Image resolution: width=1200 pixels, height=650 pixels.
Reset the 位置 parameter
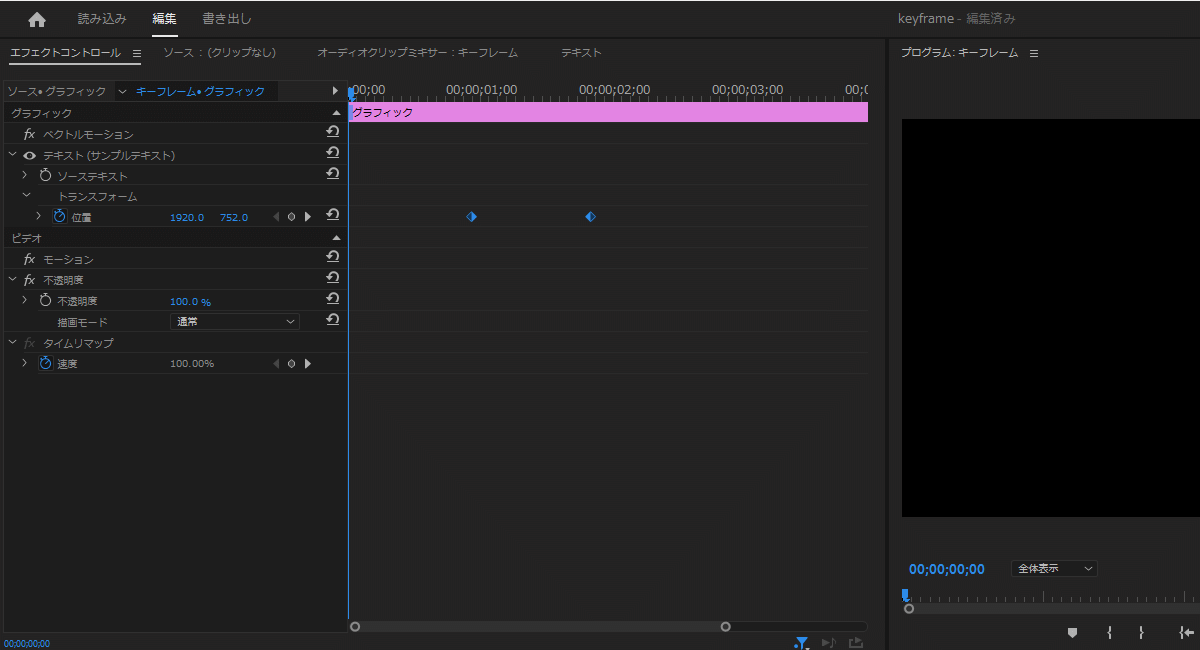point(332,215)
